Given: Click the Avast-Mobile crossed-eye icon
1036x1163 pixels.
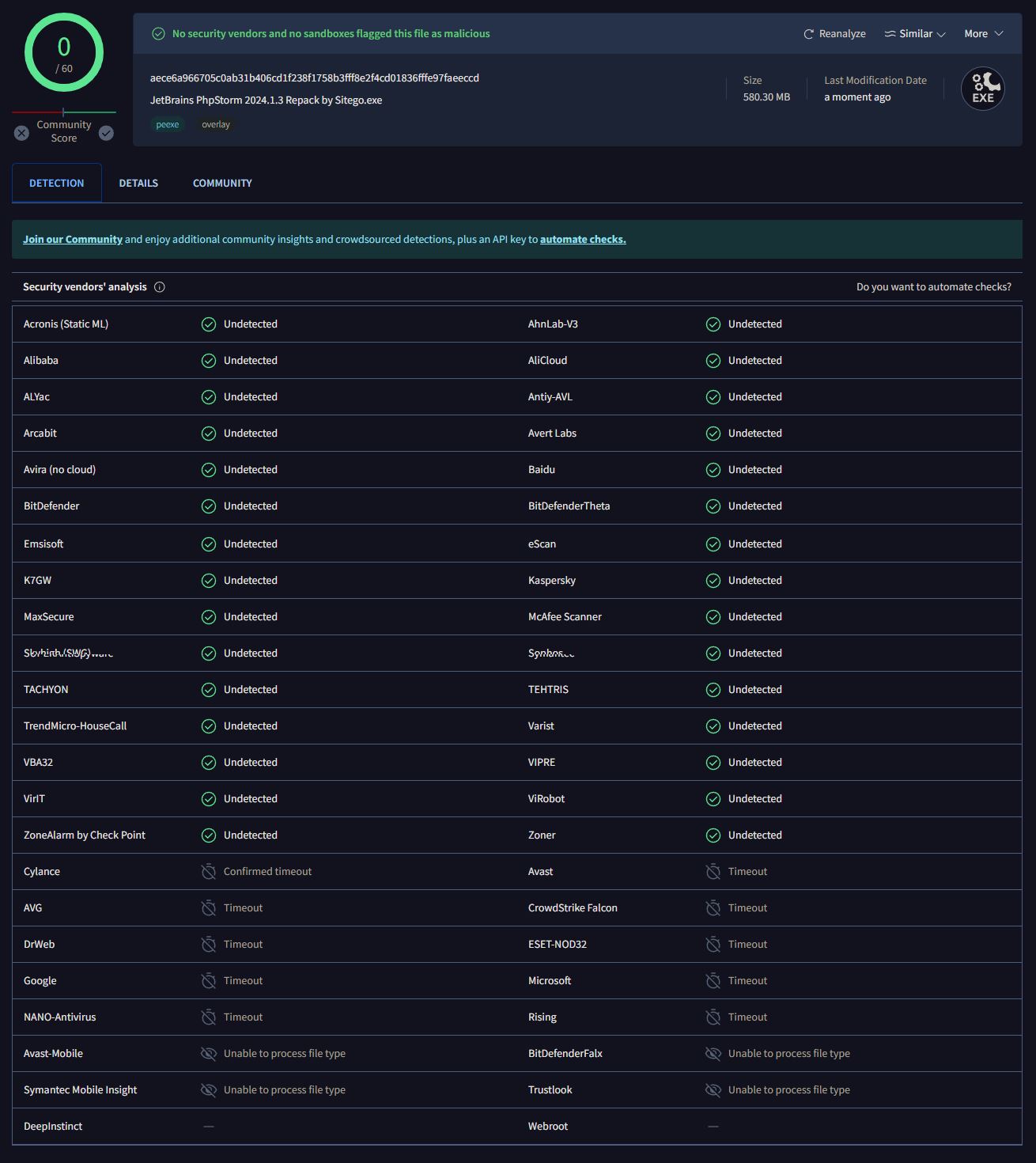Looking at the screenshot, I should (x=209, y=1054).
